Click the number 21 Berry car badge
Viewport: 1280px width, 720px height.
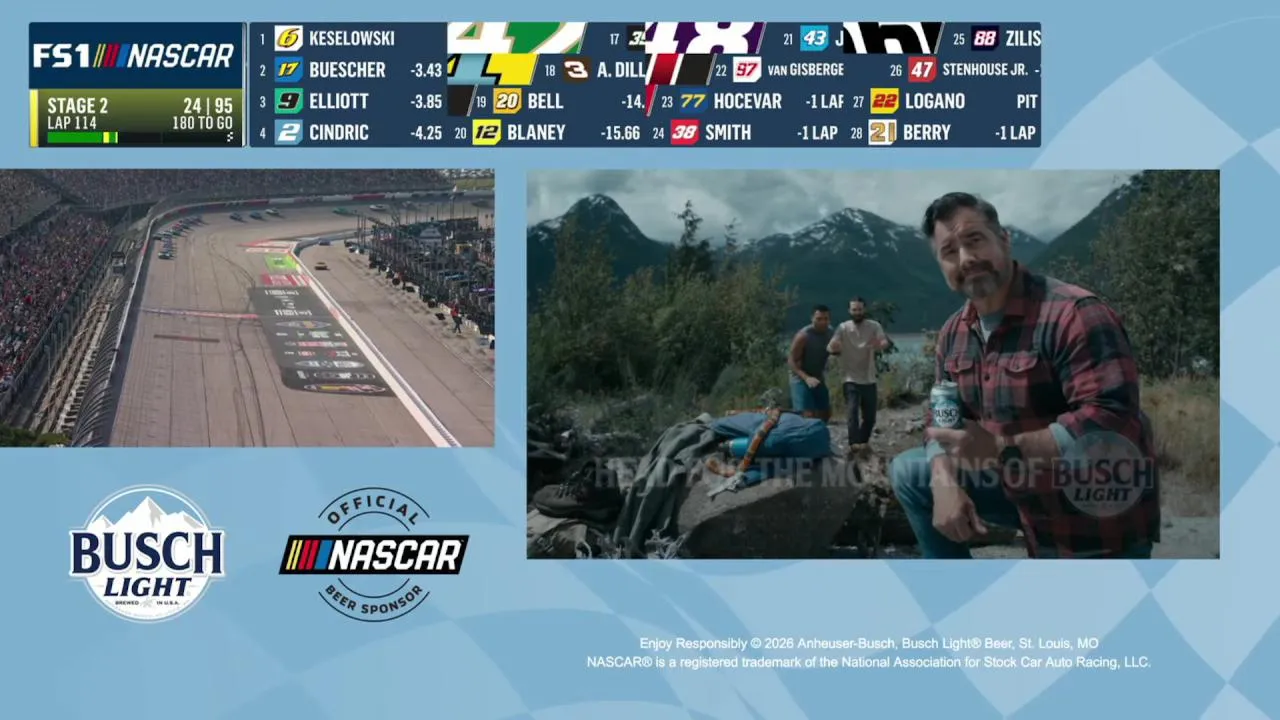tap(882, 132)
